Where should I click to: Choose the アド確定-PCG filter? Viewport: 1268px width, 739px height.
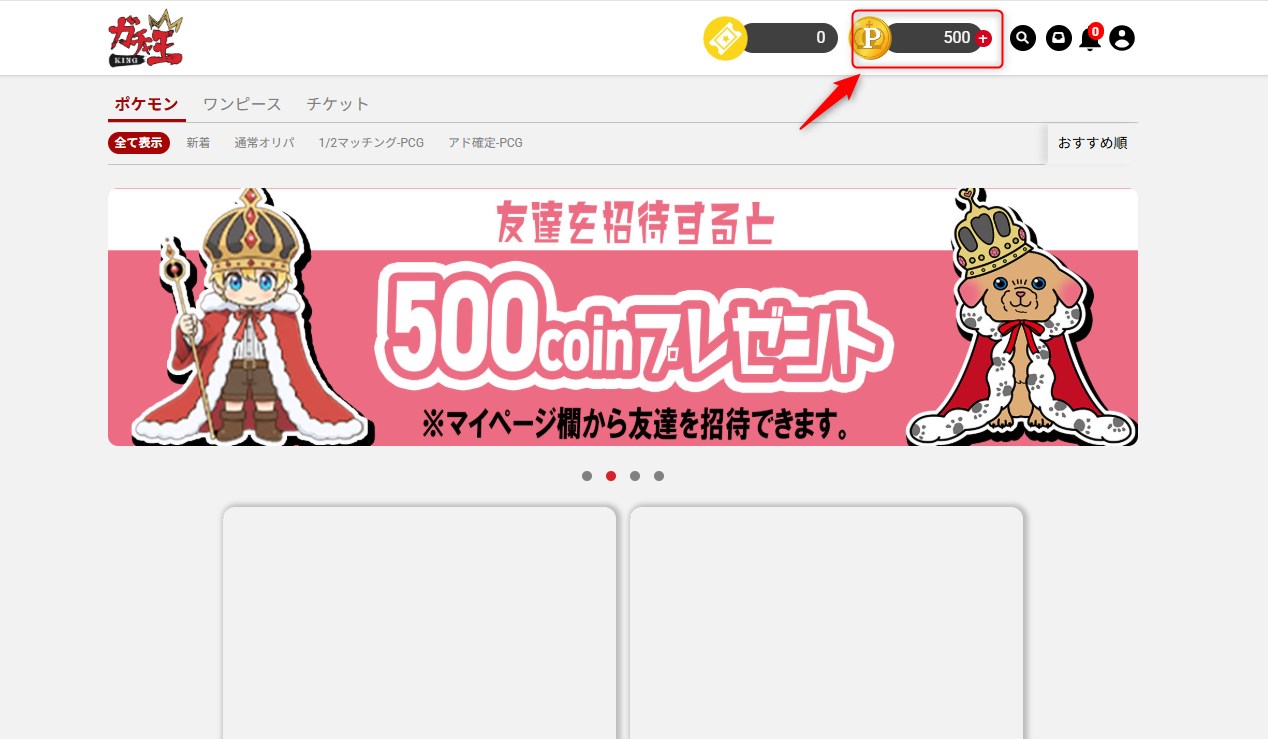tap(485, 143)
